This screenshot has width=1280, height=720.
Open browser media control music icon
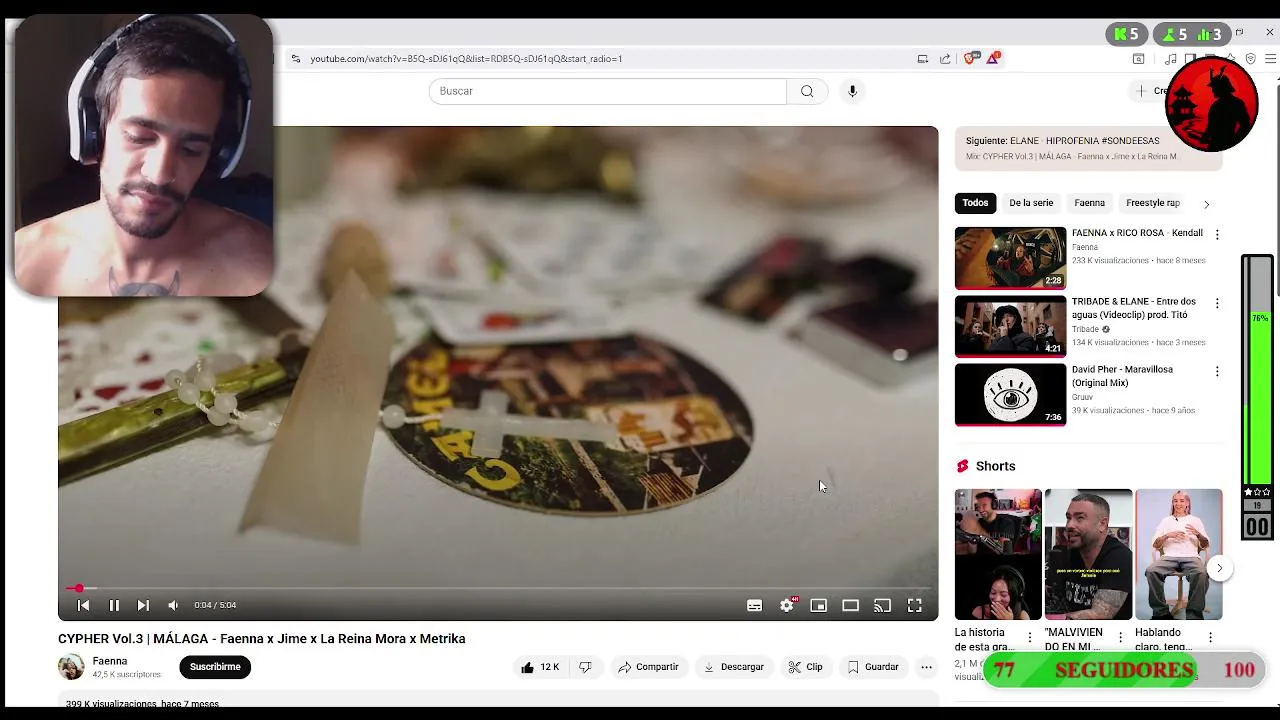pyautogui.click(x=1171, y=59)
